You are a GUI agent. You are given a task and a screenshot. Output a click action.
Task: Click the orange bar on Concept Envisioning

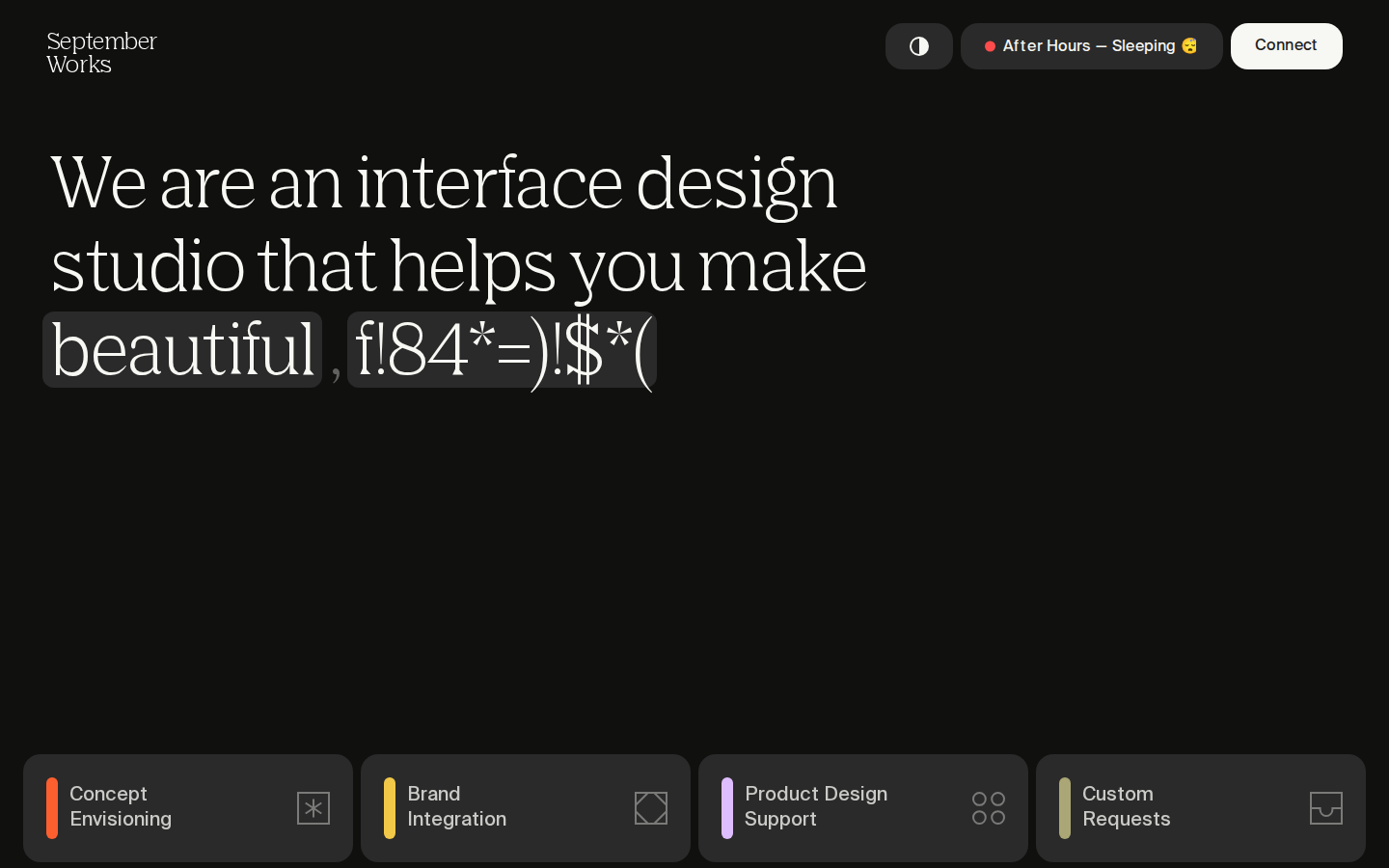click(52, 808)
